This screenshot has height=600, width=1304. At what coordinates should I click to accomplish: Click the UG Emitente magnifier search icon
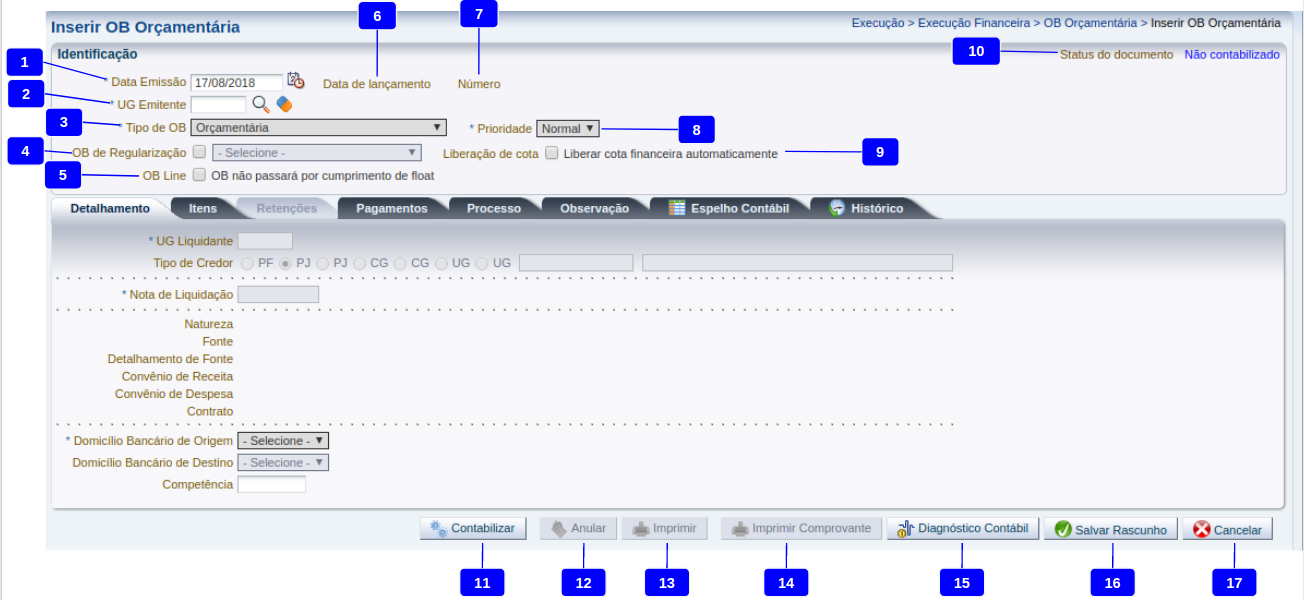tap(261, 104)
